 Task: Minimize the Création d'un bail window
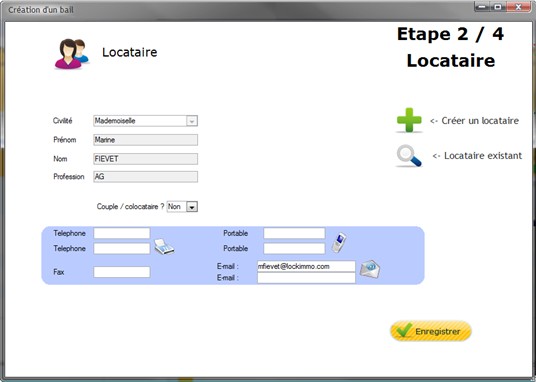point(482,7)
